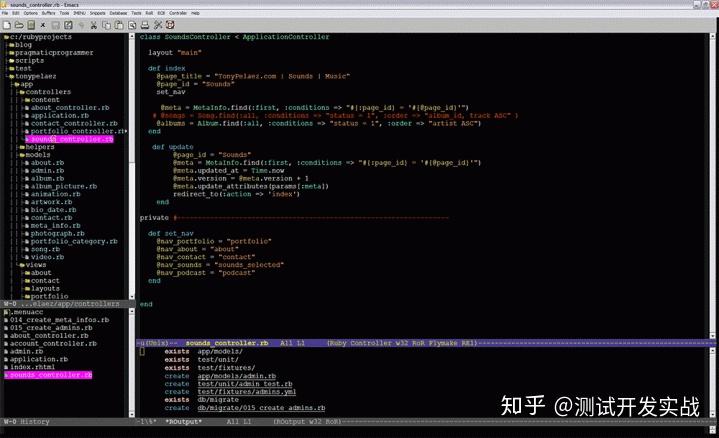The width and height of the screenshot is (719, 438).
Task: Select sounds_controller.rb in history list
Action: pos(48,375)
